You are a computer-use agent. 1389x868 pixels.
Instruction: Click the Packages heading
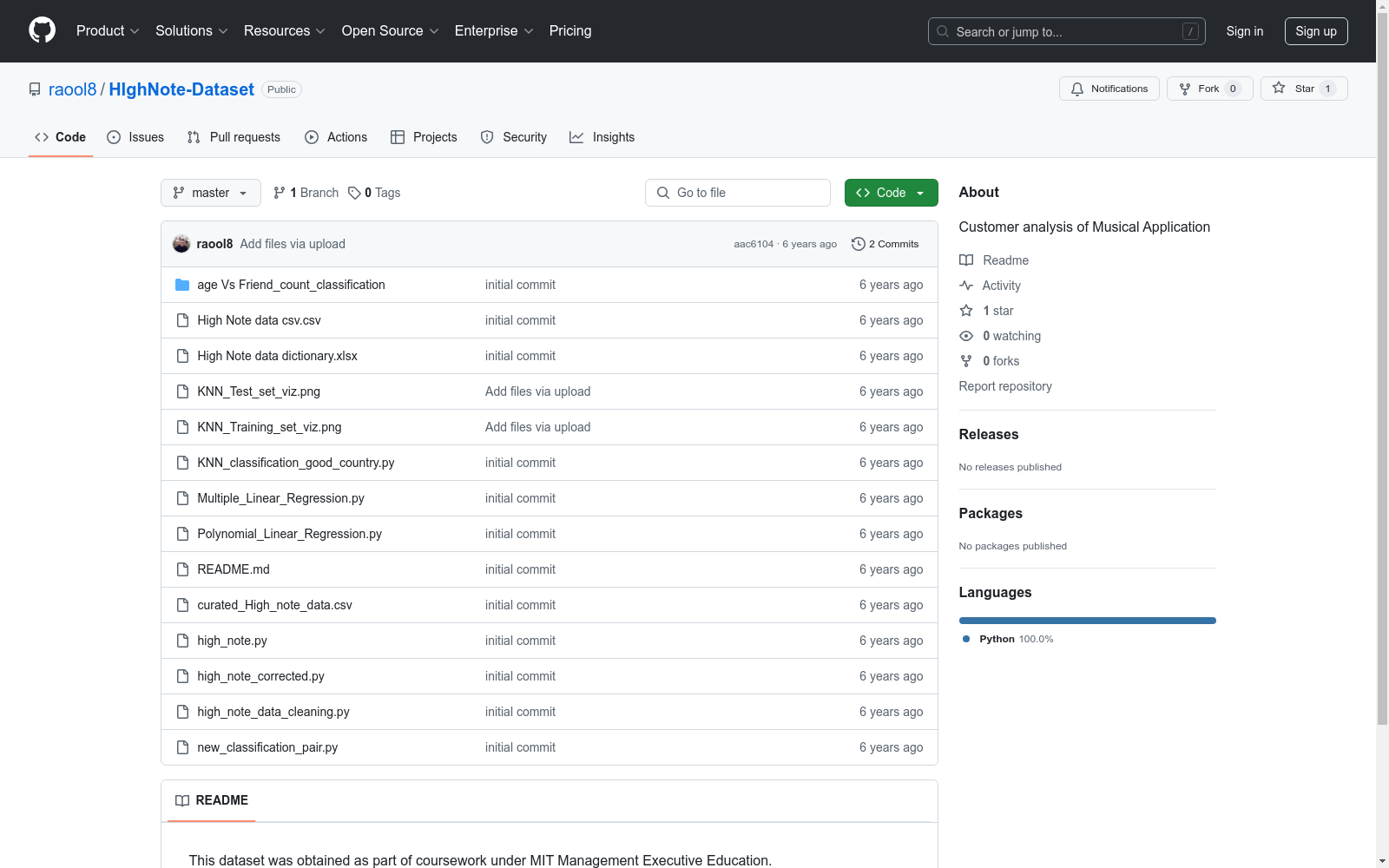(x=991, y=513)
